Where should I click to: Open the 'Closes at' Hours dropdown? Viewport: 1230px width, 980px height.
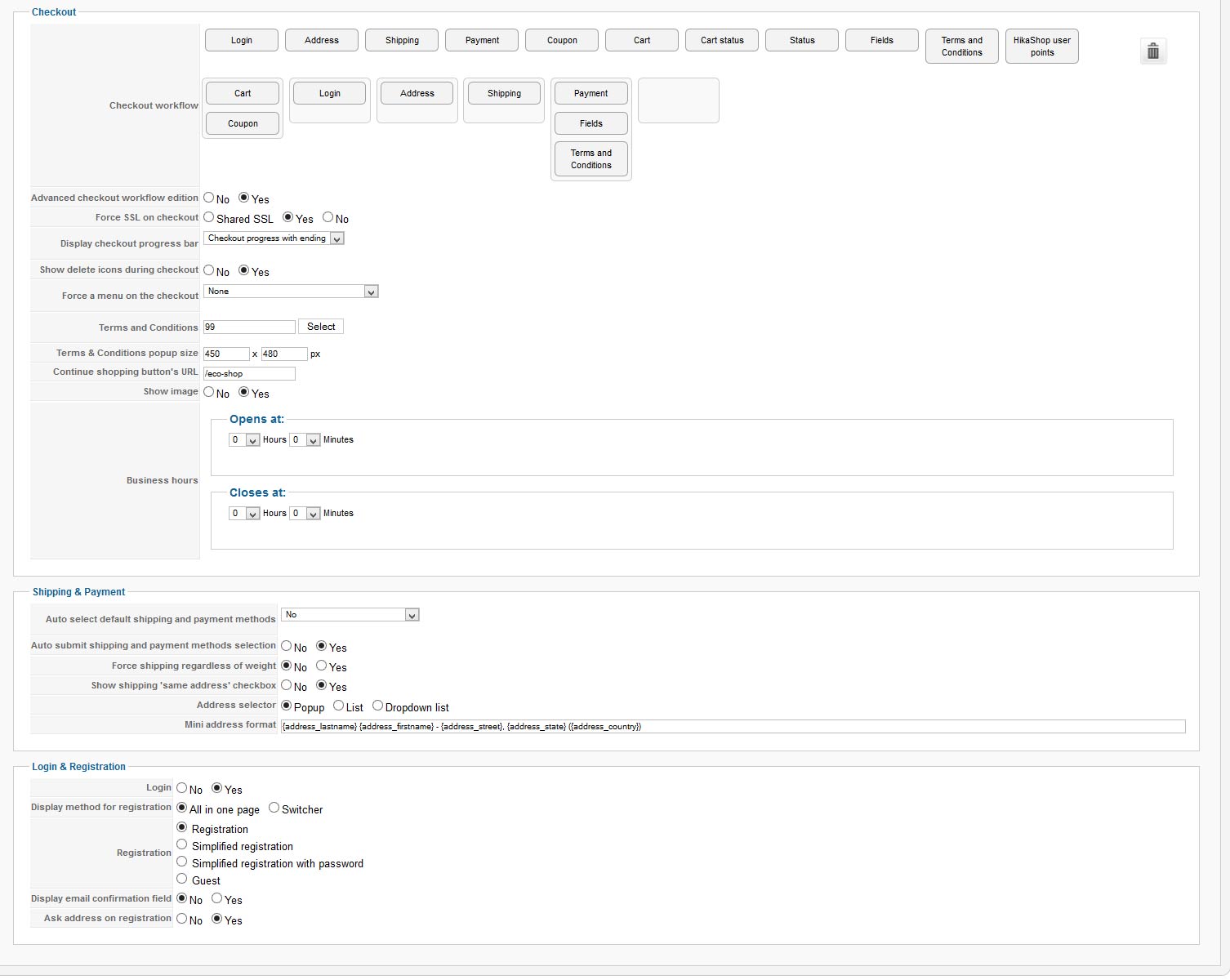point(244,514)
